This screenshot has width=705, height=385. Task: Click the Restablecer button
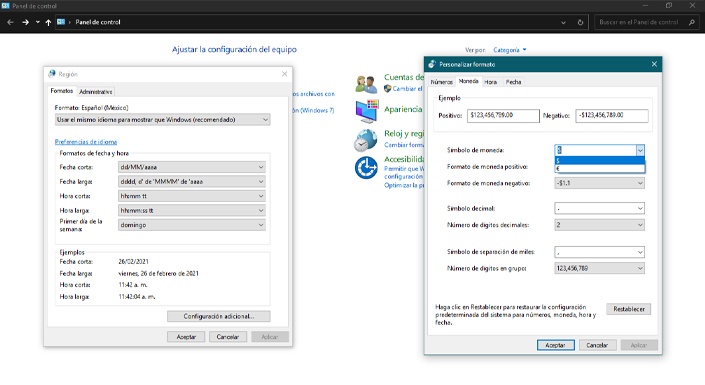pyautogui.click(x=629, y=309)
